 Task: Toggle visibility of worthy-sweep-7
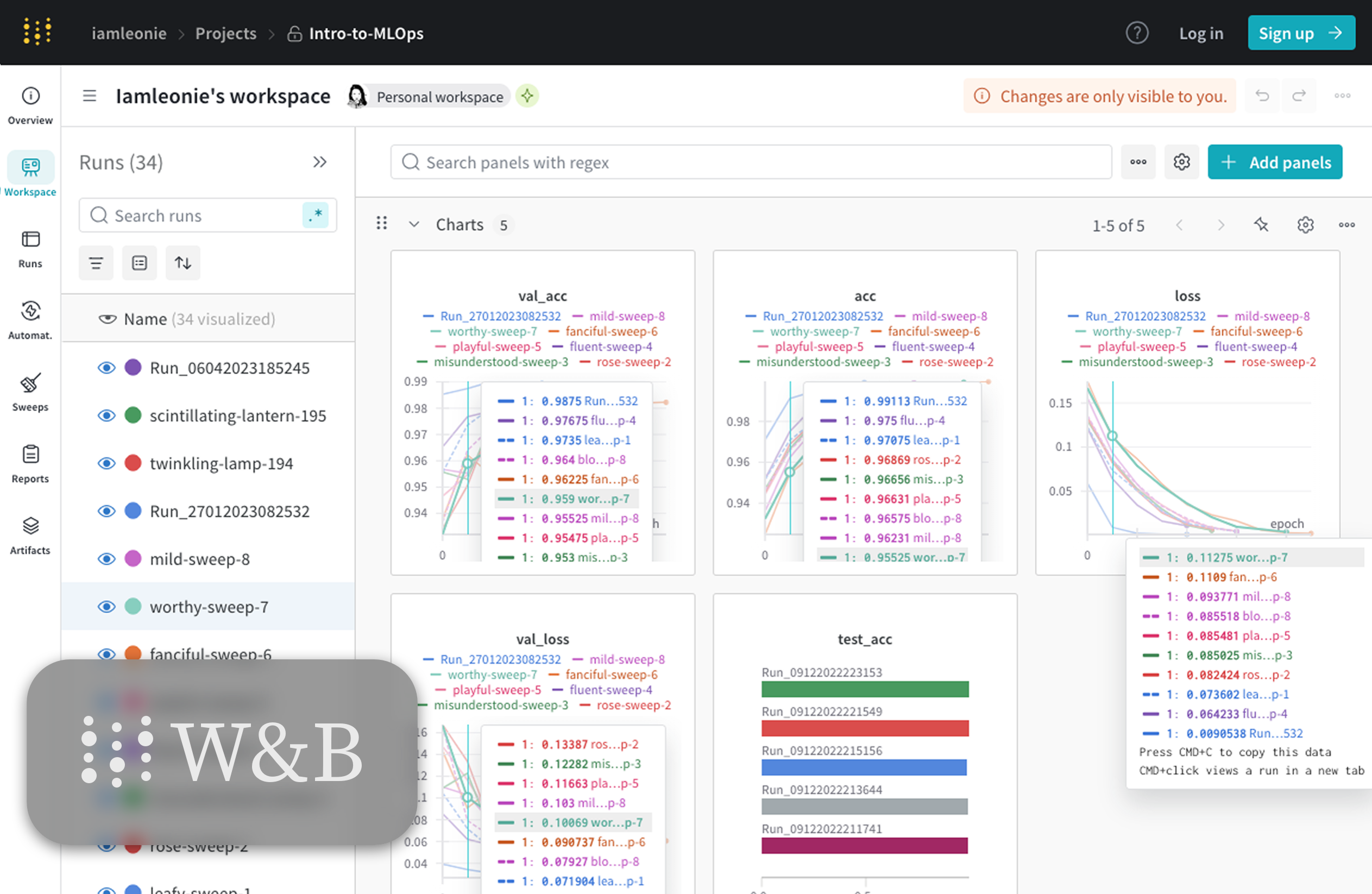(x=106, y=607)
